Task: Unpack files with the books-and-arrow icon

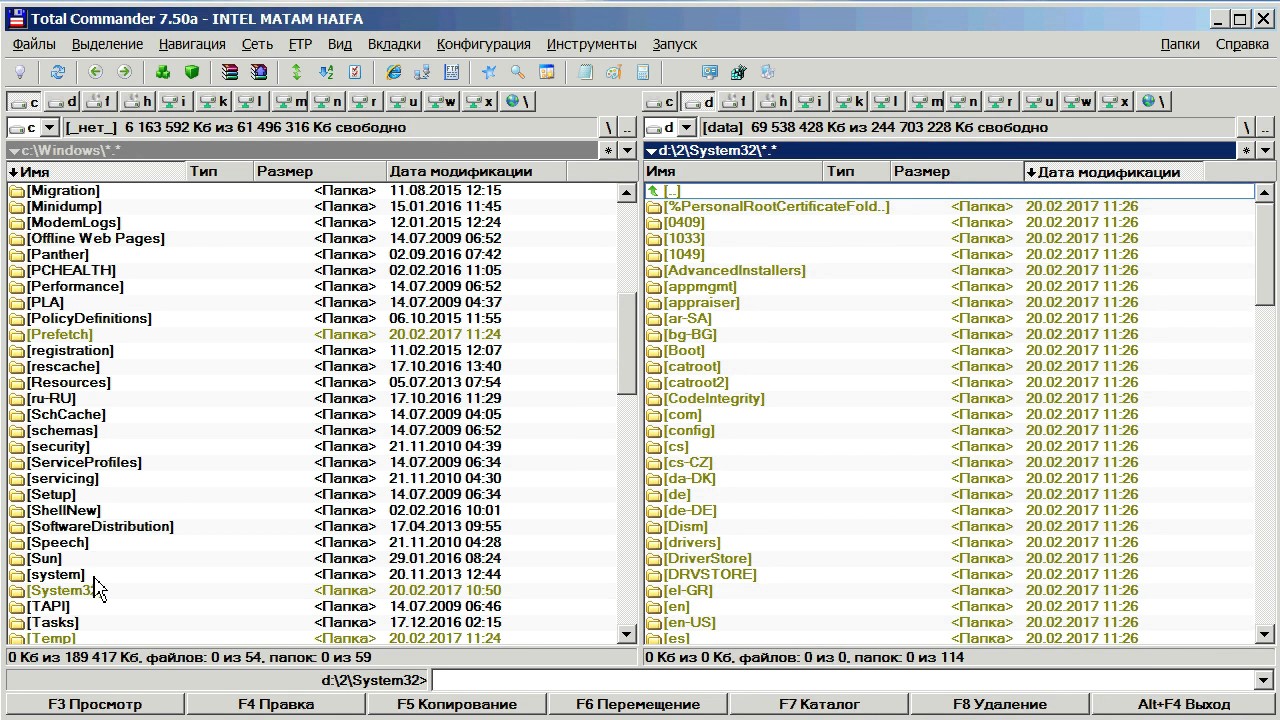Action: 259,72
